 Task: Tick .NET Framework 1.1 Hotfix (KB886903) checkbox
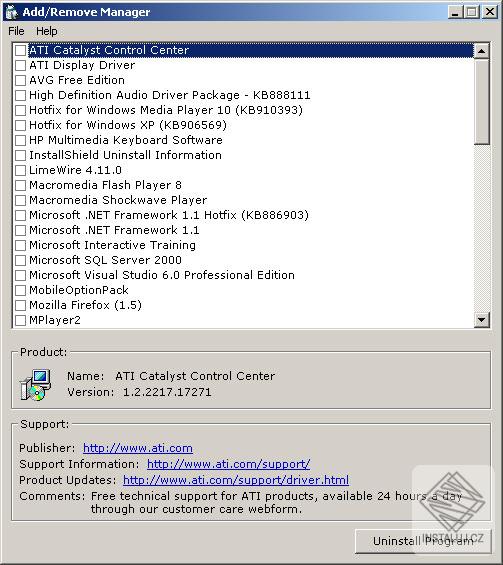(21, 215)
